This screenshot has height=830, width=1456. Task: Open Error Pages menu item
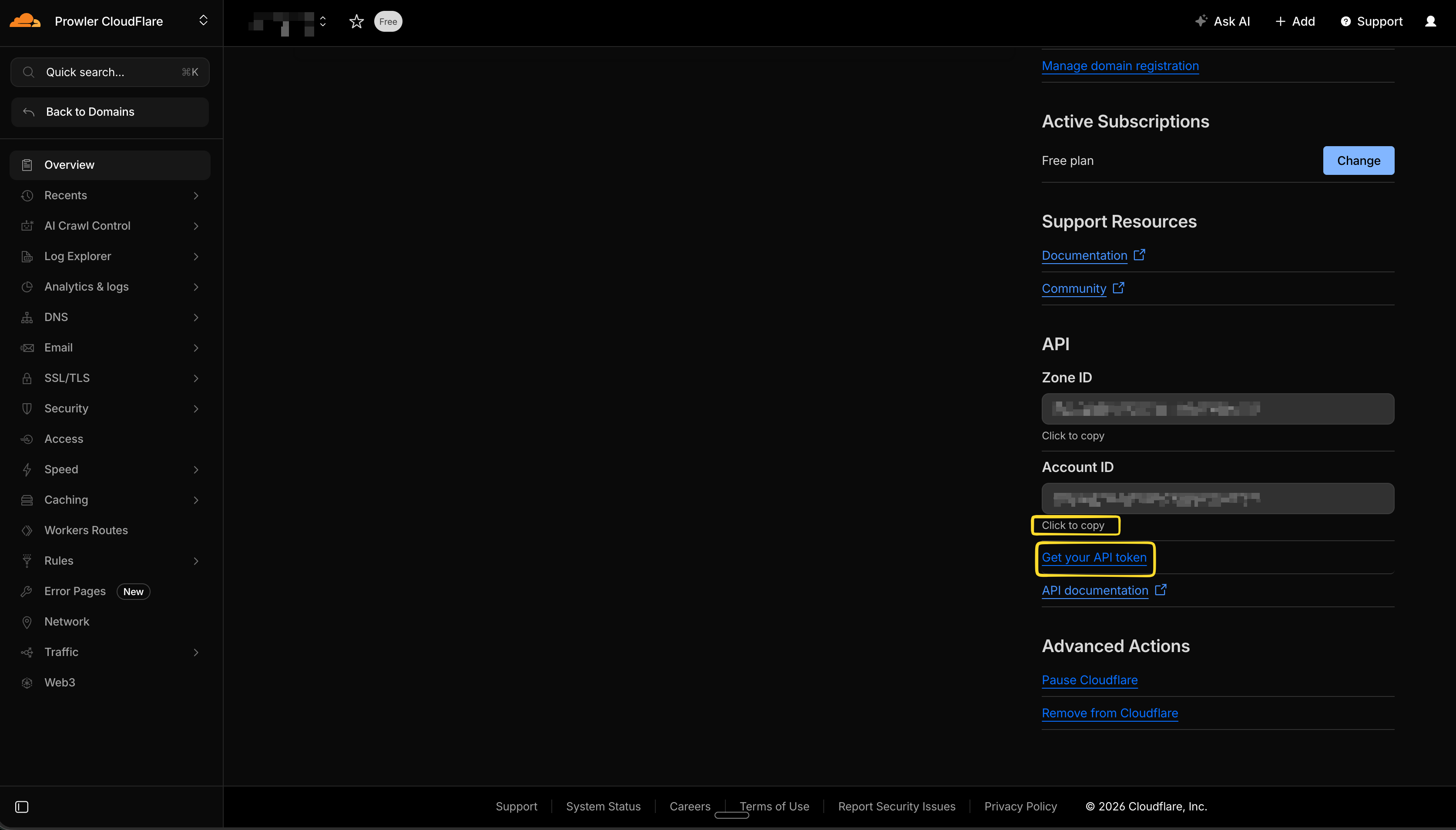point(75,591)
